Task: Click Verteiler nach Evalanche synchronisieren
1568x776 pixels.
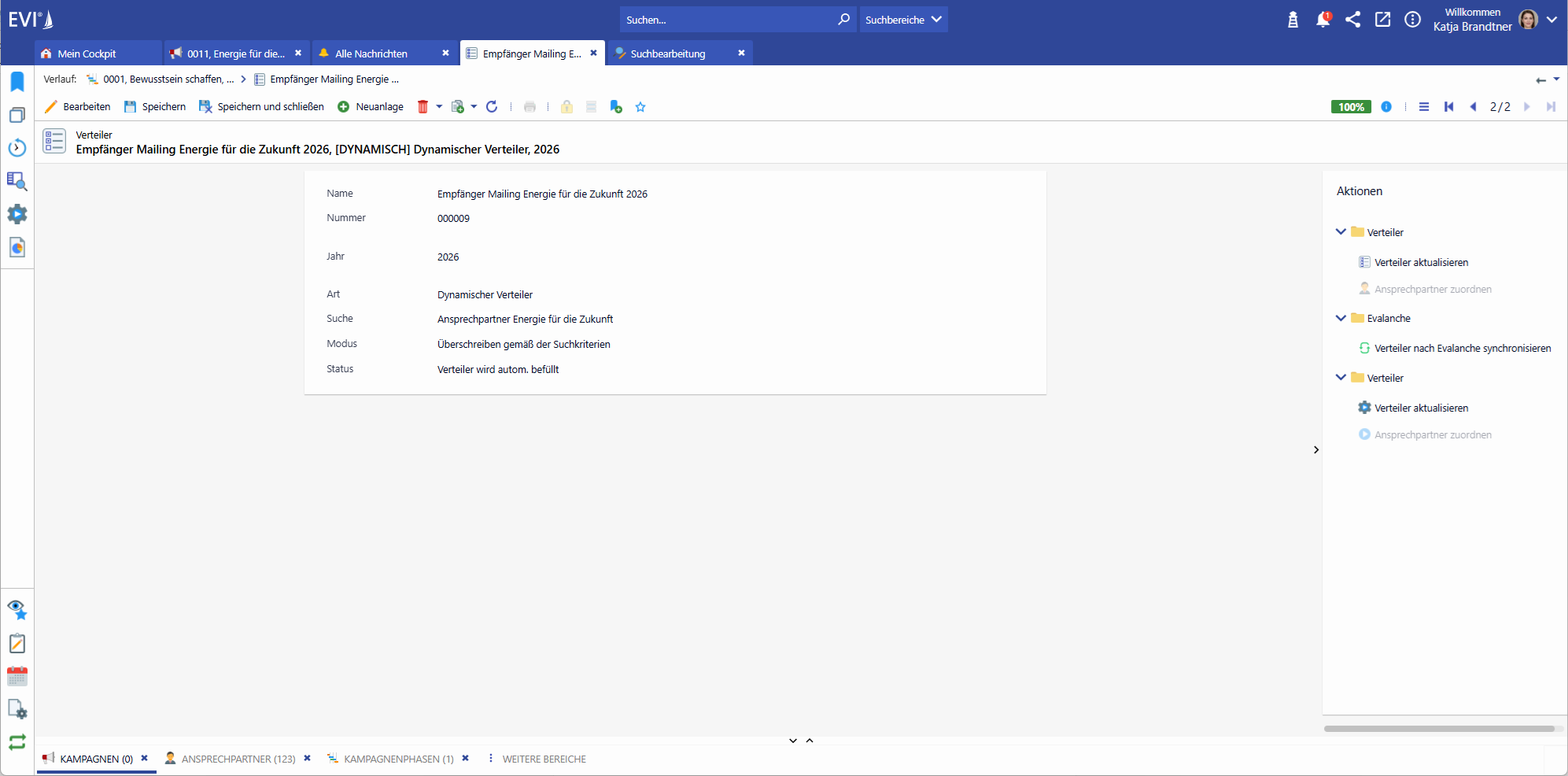Action: [x=1462, y=349]
